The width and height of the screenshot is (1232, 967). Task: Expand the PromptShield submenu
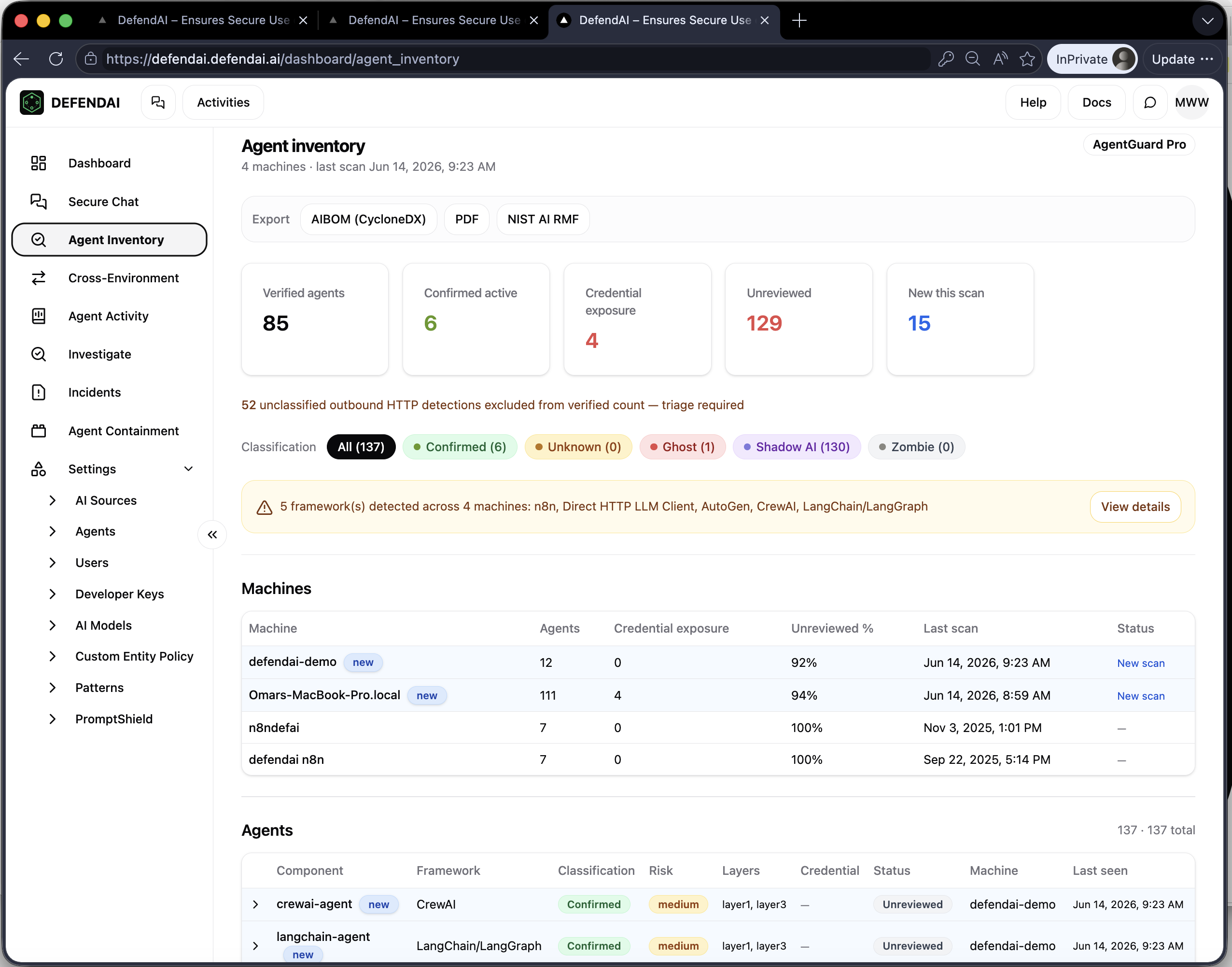click(x=53, y=719)
